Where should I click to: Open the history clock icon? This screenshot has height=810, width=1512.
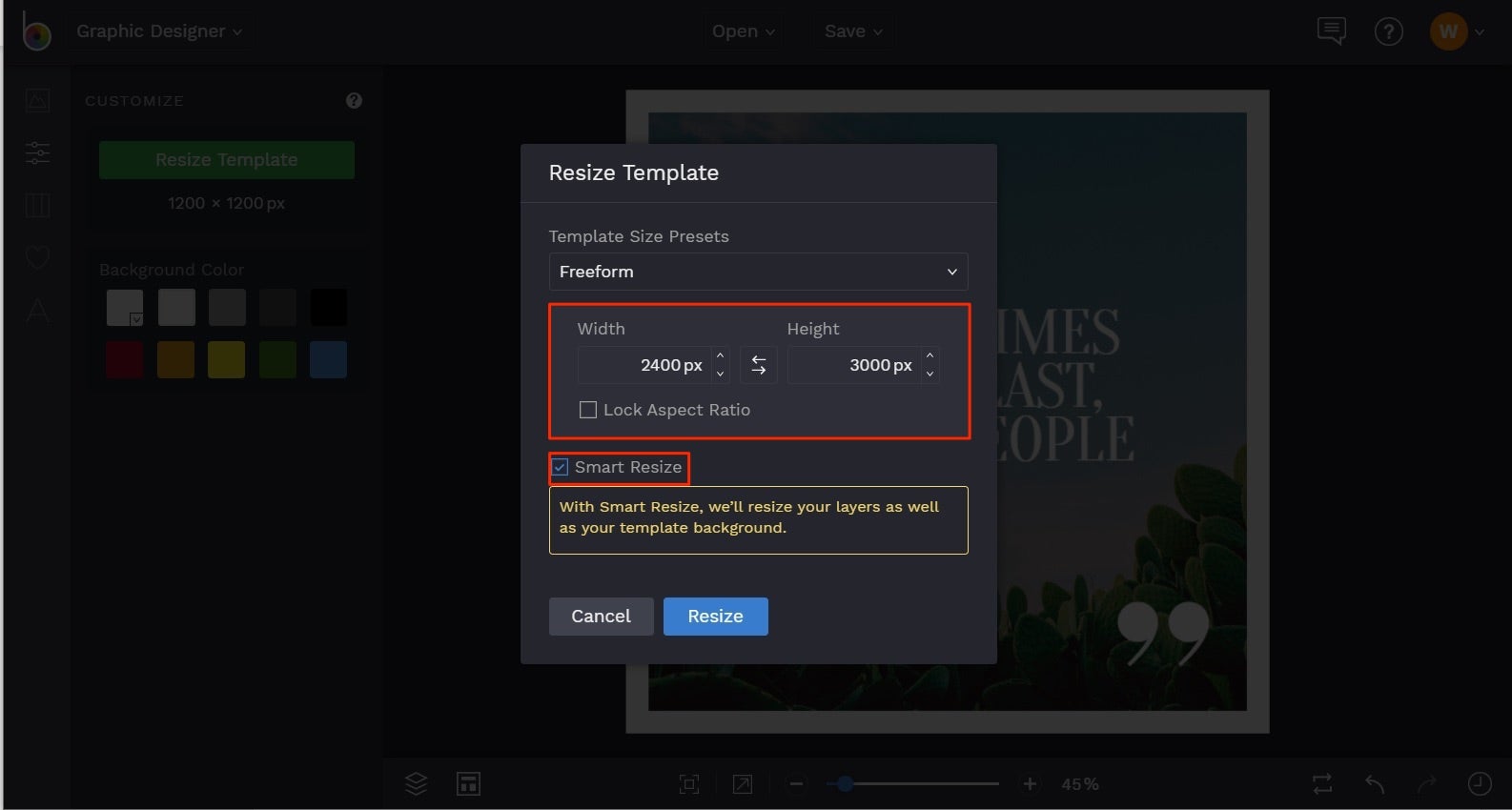click(x=1480, y=784)
